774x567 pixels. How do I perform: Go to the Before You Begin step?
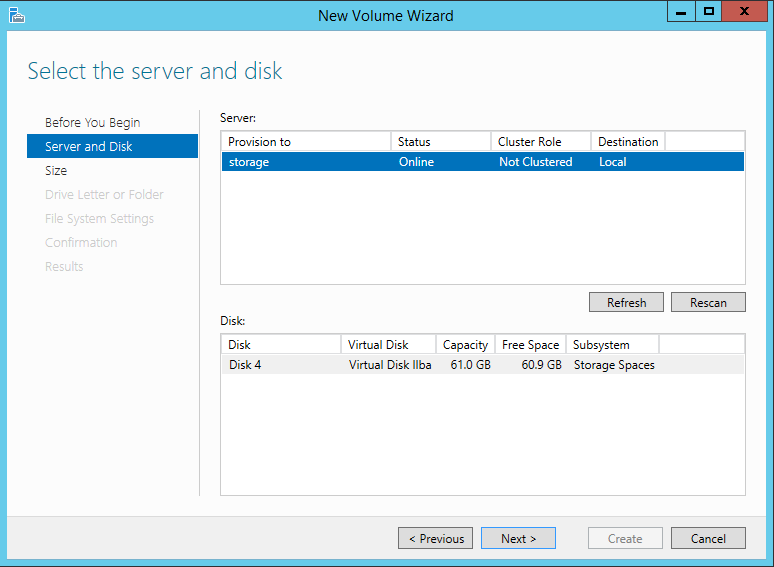click(92, 122)
